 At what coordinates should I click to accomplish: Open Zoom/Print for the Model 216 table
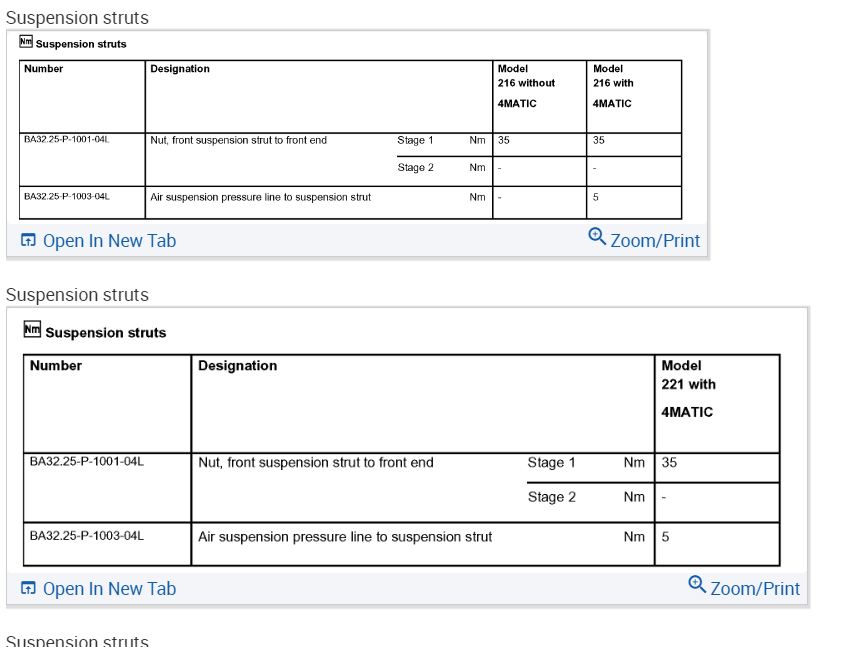pos(655,241)
